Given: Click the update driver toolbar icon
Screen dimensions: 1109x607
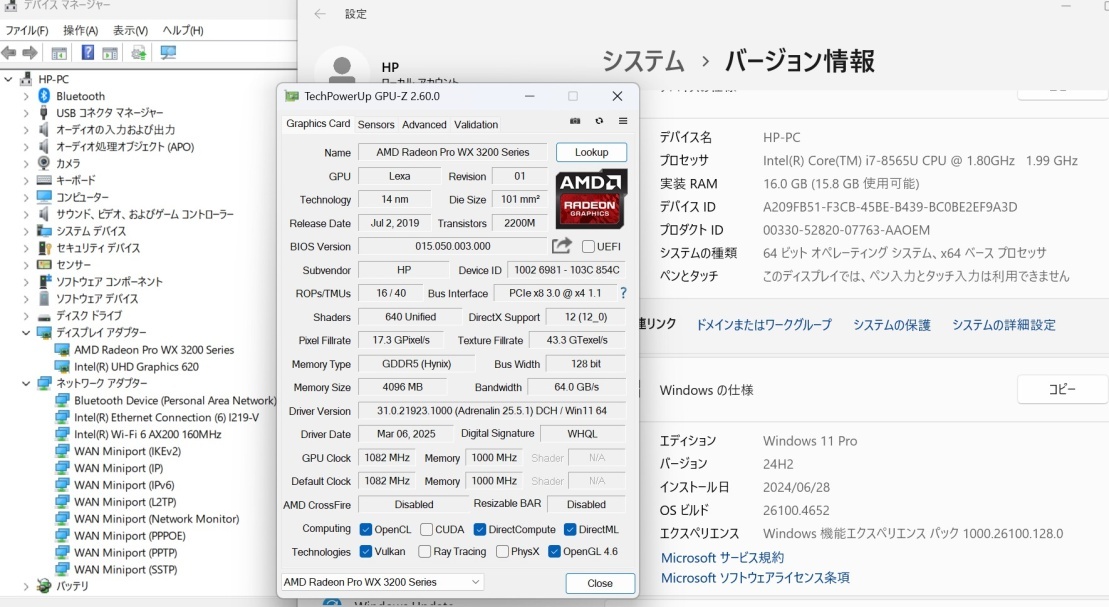Looking at the screenshot, I should coord(138,53).
